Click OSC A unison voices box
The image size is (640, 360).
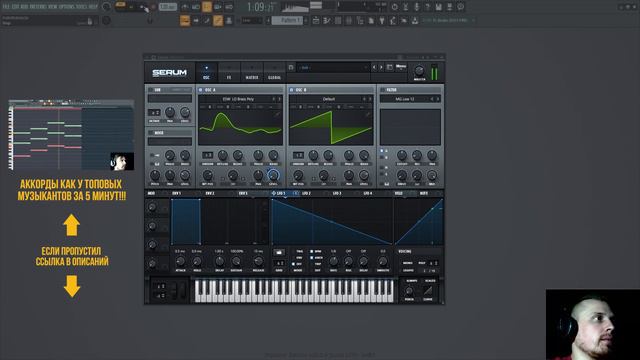[207, 155]
